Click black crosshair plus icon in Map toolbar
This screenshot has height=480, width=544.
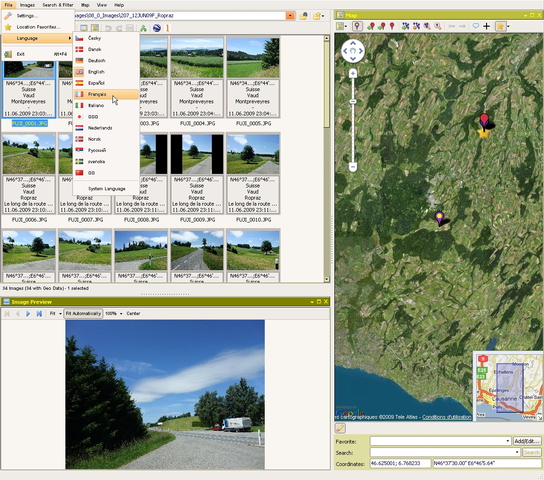[486, 26]
